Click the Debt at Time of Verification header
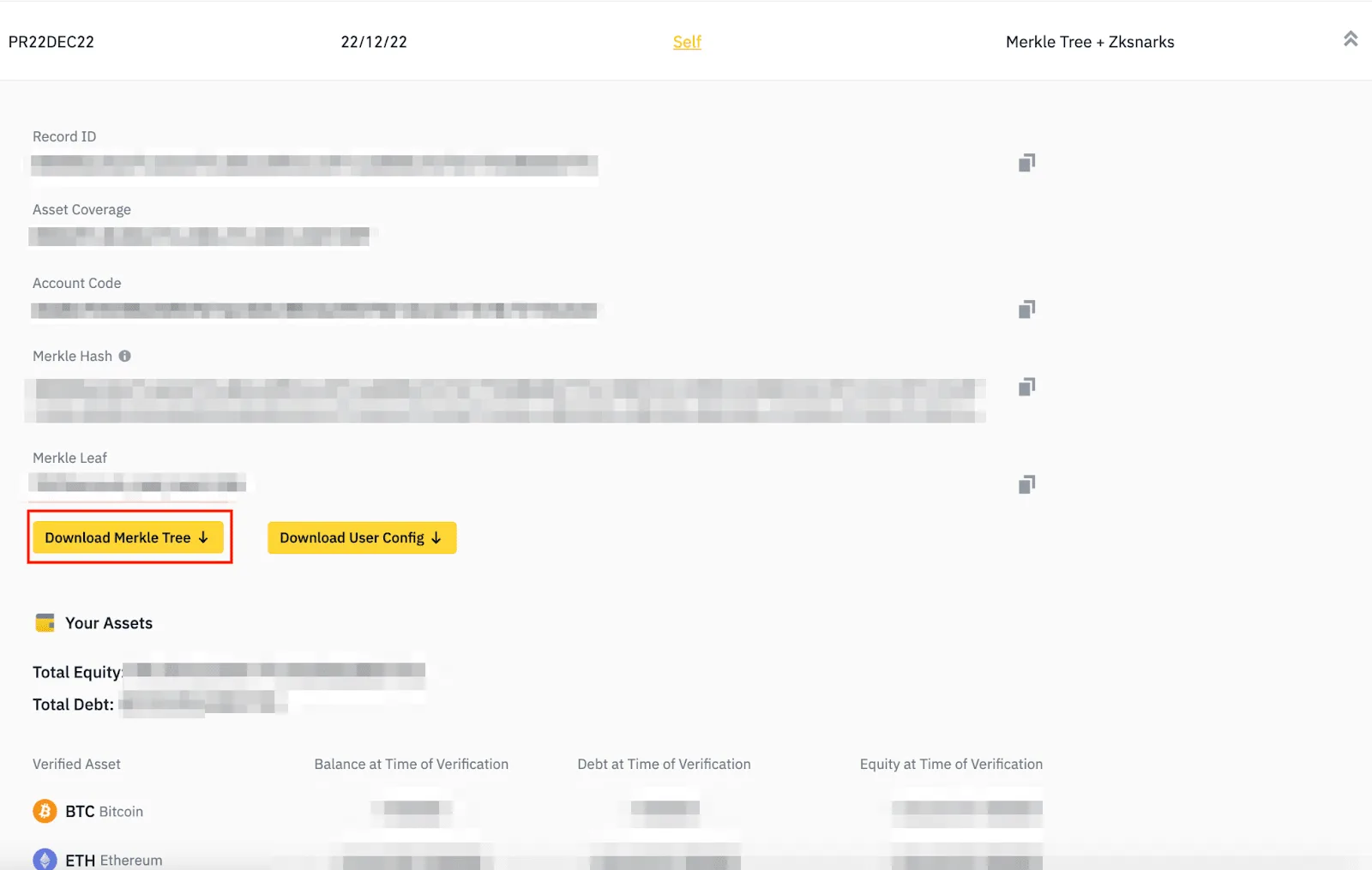The image size is (1372, 870). (664, 764)
